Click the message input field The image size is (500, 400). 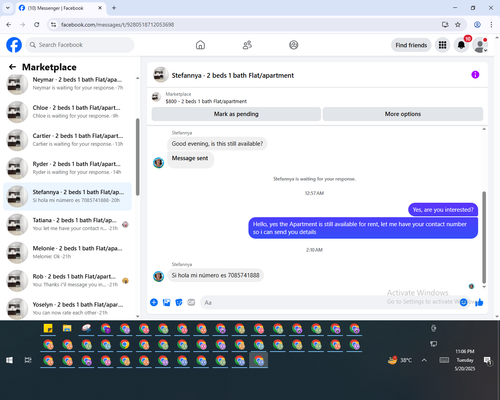click(x=330, y=303)
